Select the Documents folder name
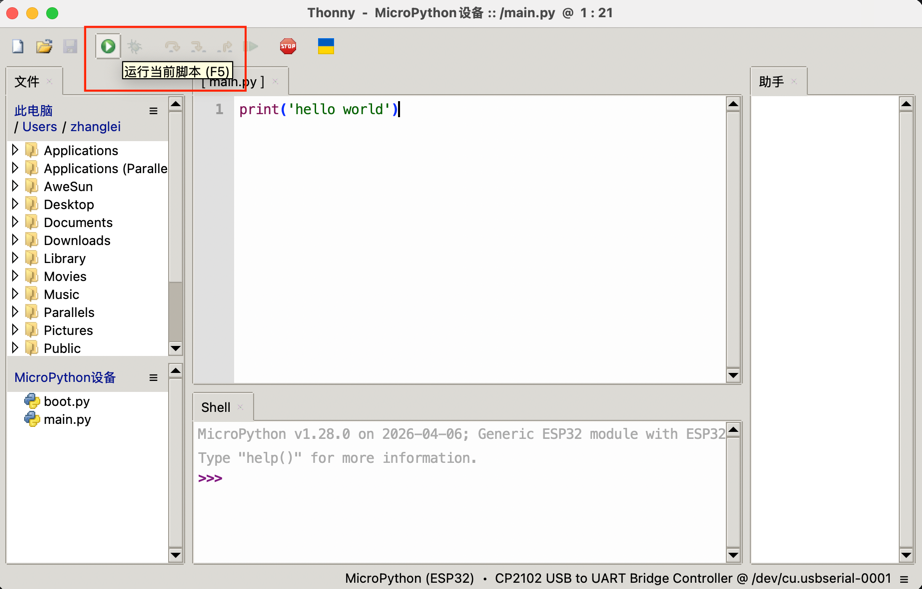922x589 pixels. pos(78,222)
